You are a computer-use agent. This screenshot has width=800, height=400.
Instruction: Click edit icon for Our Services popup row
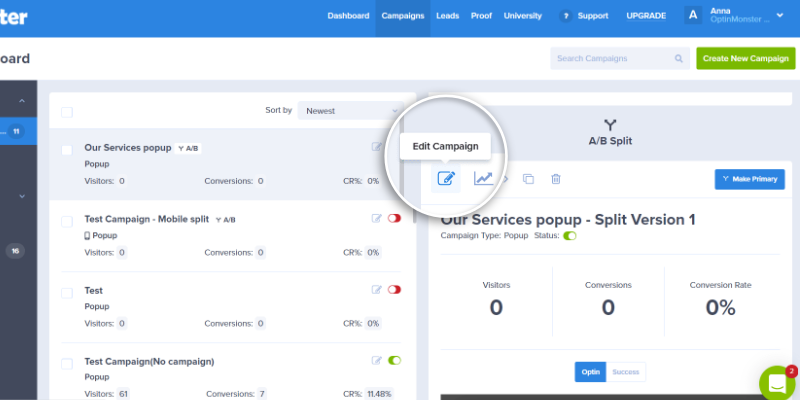pos(377,147)
